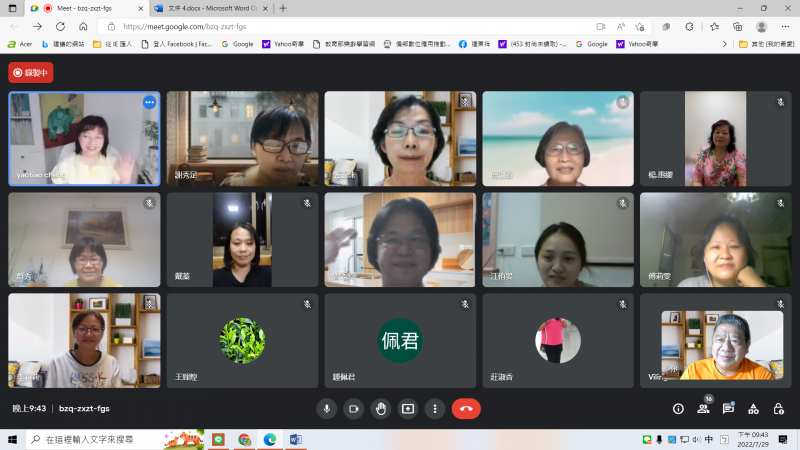Click the read aloud icon in address bar
Viewport: 800px width, 450px height.
pyautogui.click(x=620, y=27)
